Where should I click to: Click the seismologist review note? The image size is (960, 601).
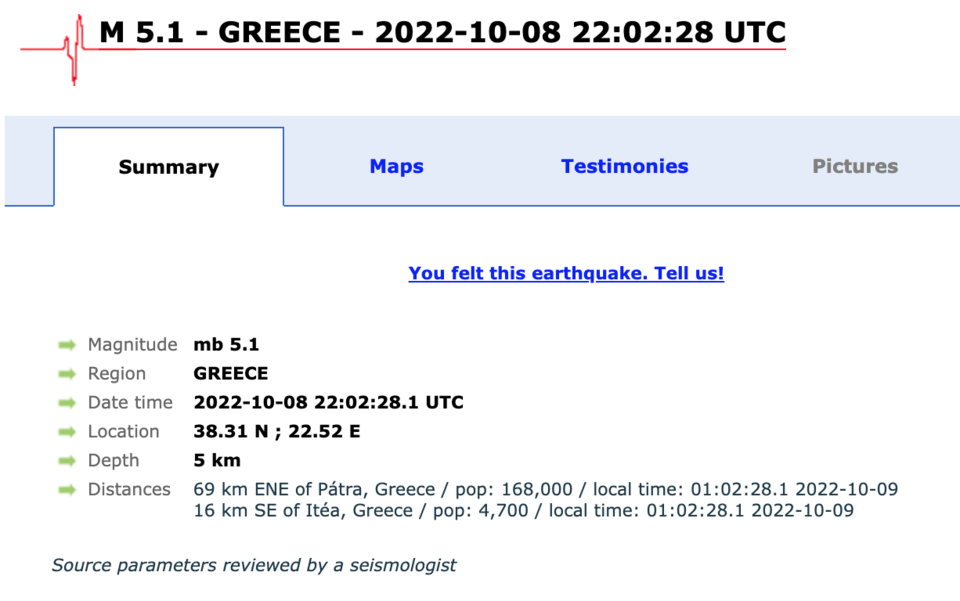tap(254, 565)
